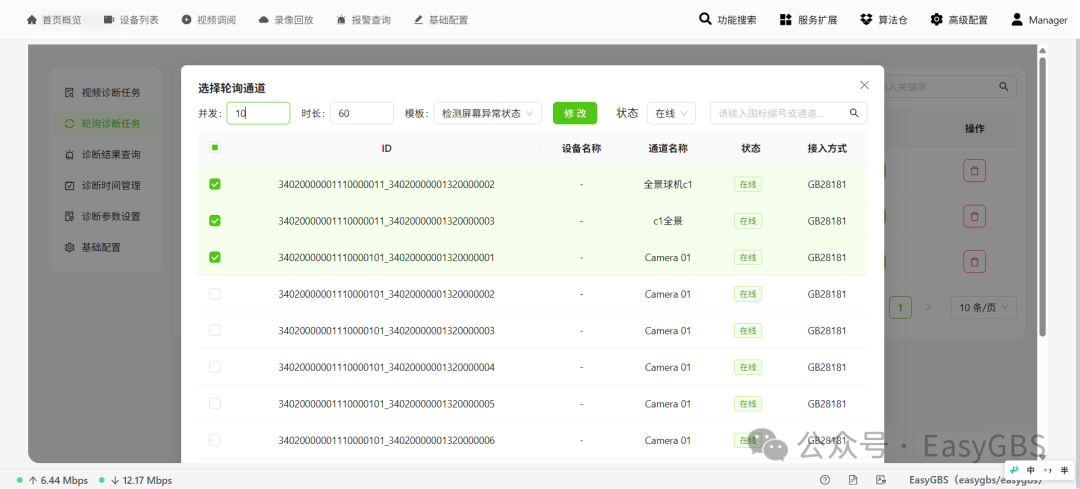Open sidebar 基础配置 gear item

click(x=105, y=247)
